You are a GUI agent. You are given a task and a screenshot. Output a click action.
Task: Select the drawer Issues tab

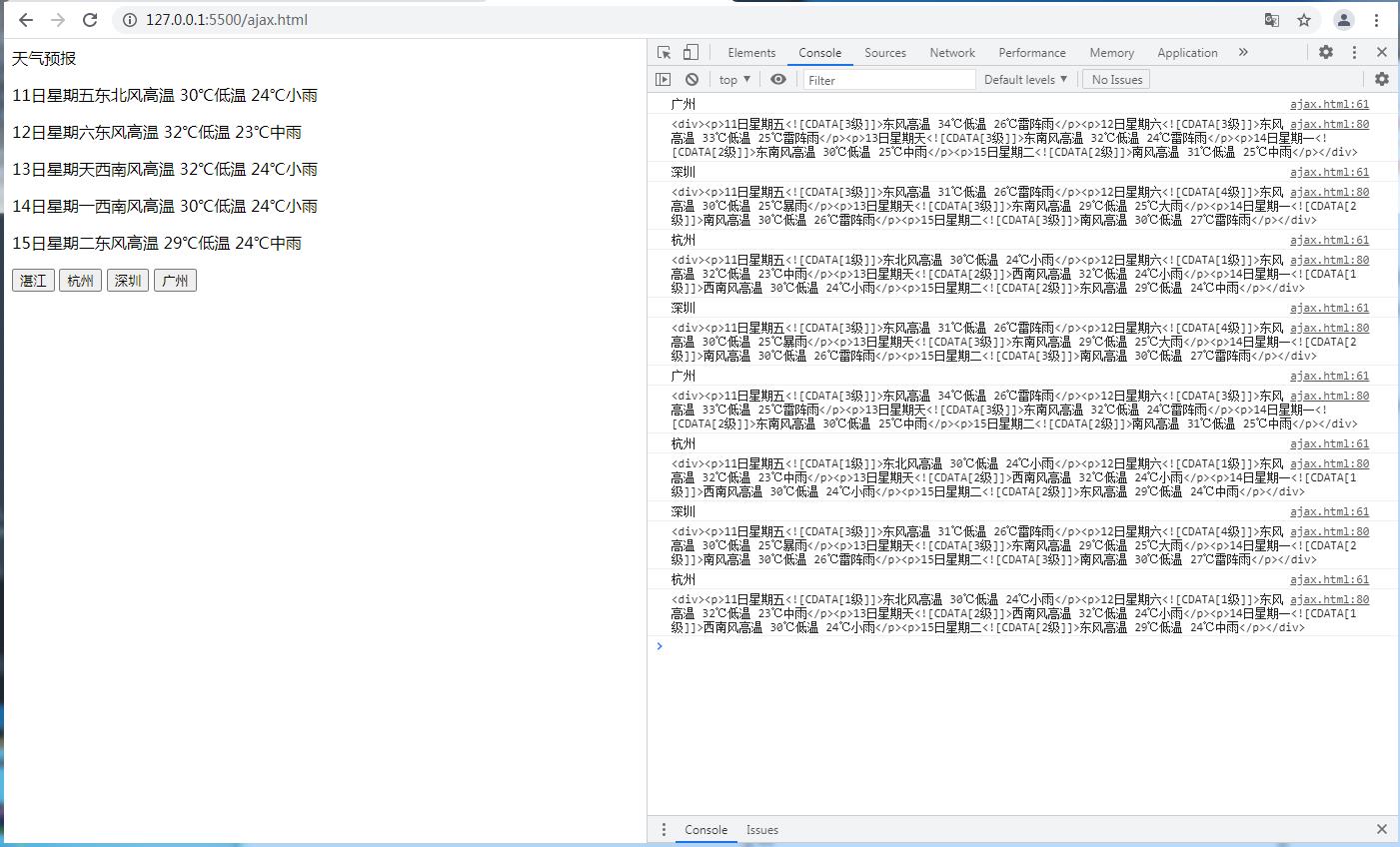point(762,830)
